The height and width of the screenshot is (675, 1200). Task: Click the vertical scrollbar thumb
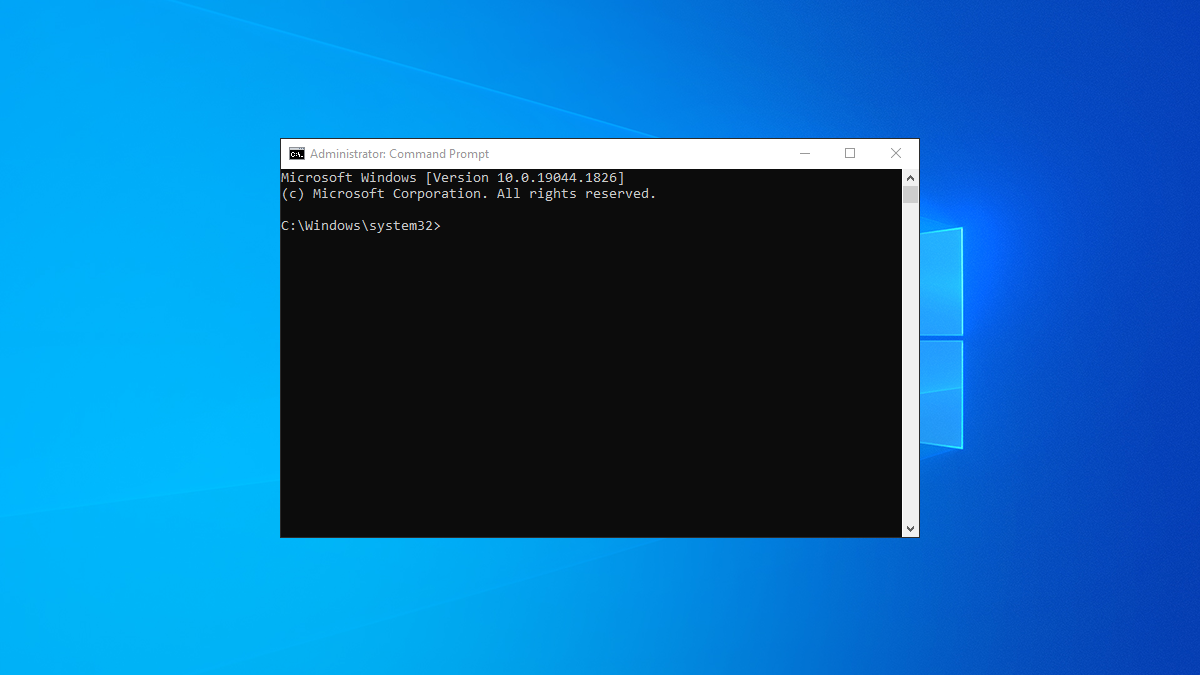[x=910, y=195]
